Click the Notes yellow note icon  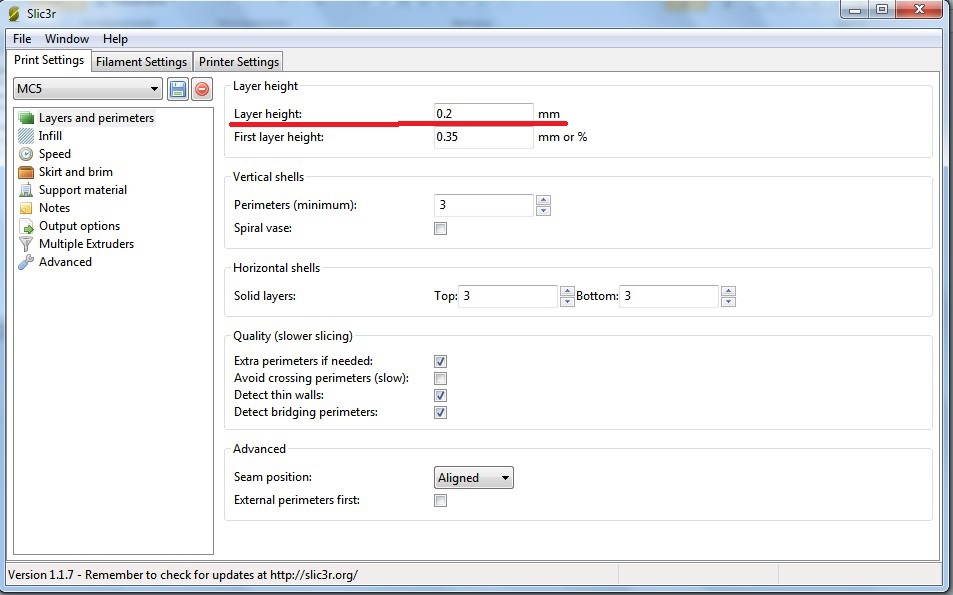(26, 208)
